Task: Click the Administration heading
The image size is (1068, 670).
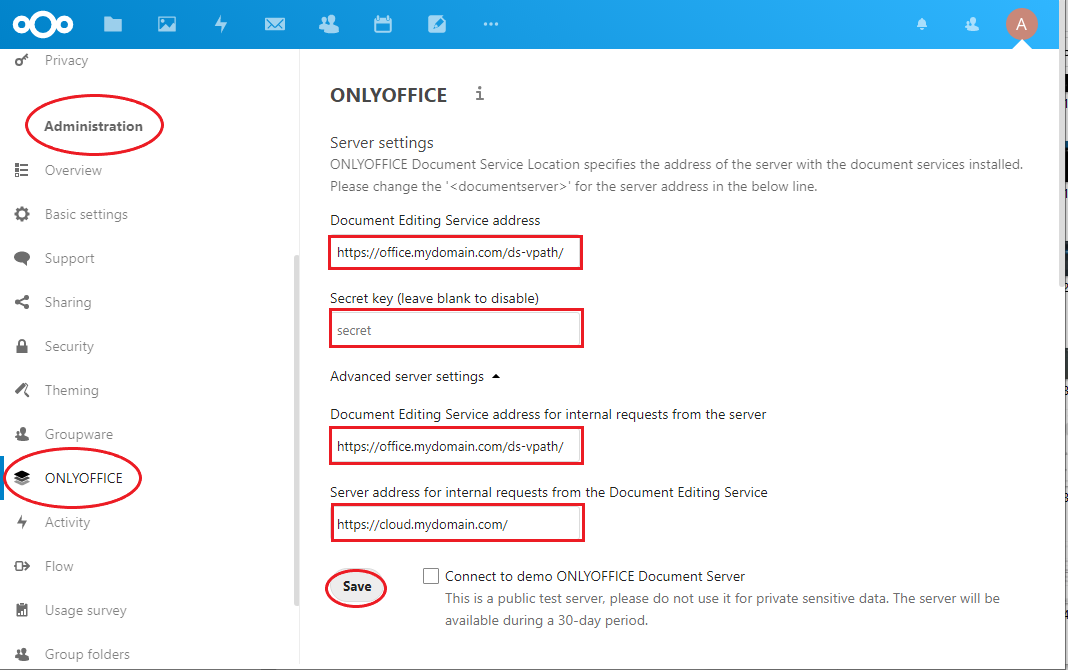Action: [x=93, y=126]
